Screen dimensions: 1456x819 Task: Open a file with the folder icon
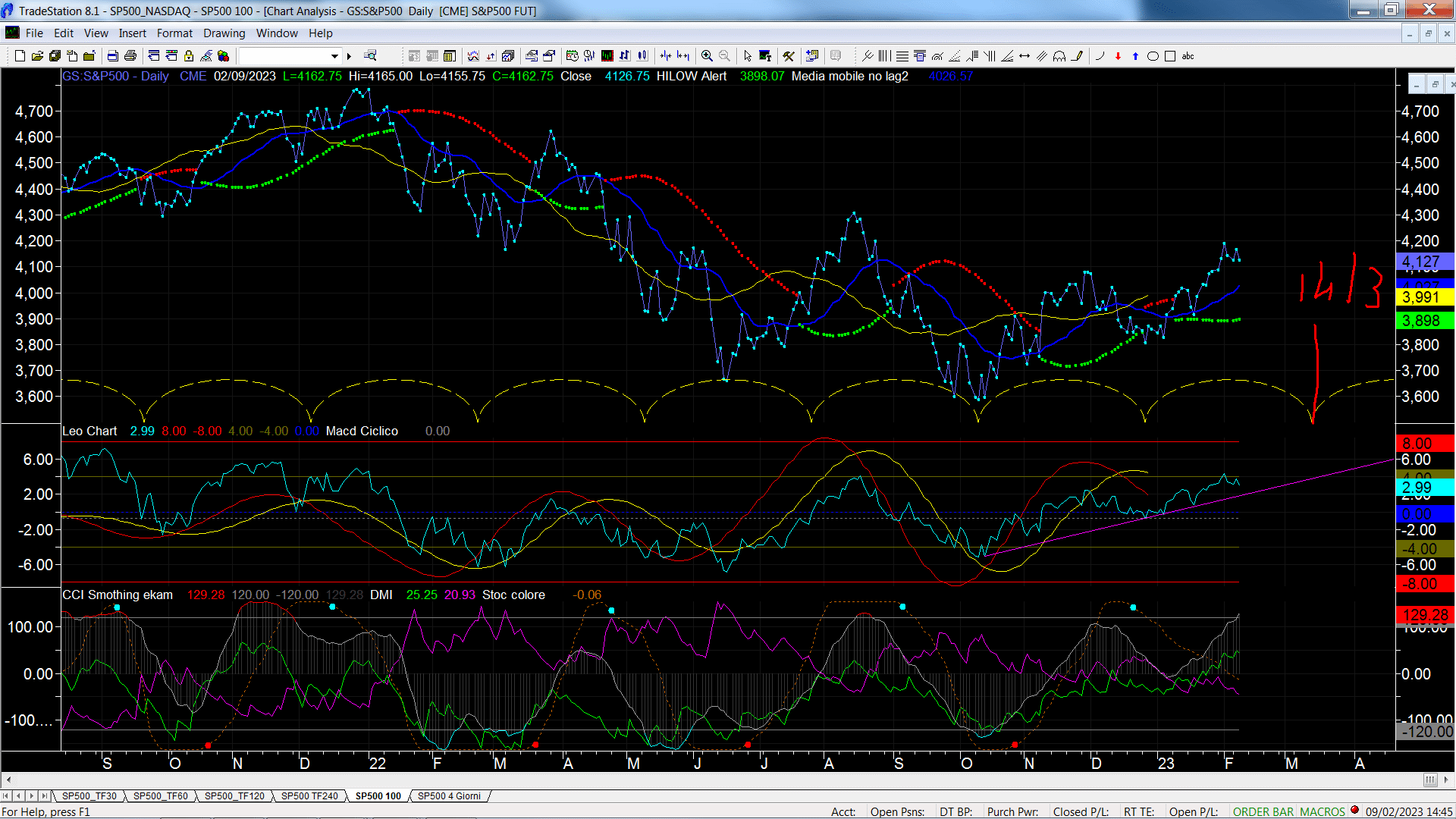pyautogui.click(x=37, y=56)
